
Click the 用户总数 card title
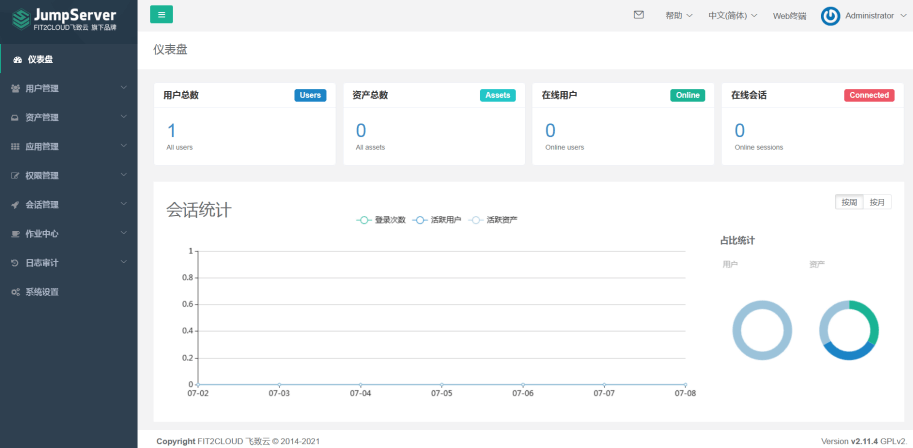tap(181, 96)
